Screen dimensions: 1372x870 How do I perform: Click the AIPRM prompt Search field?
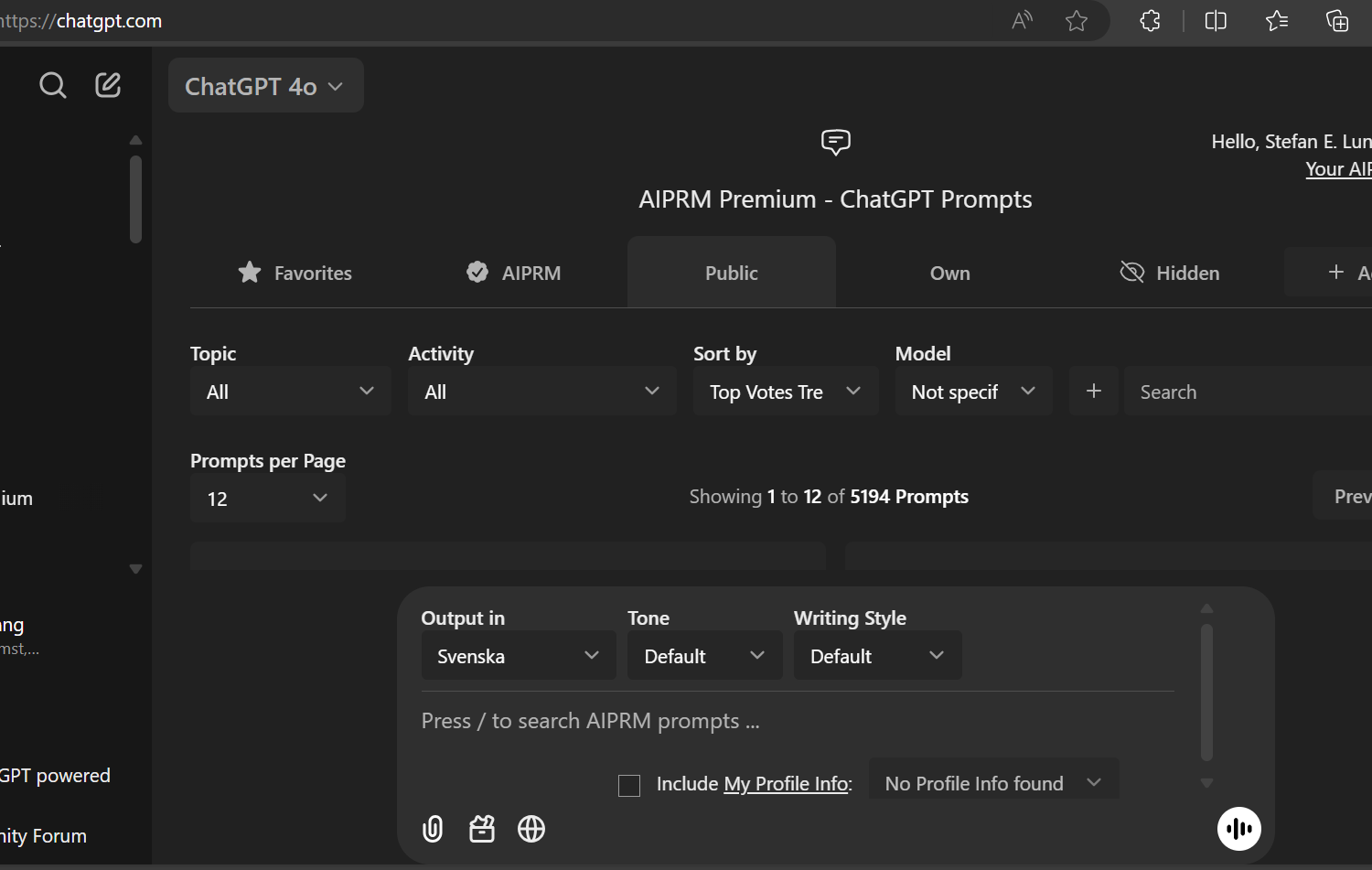(x=1248, y=392)
